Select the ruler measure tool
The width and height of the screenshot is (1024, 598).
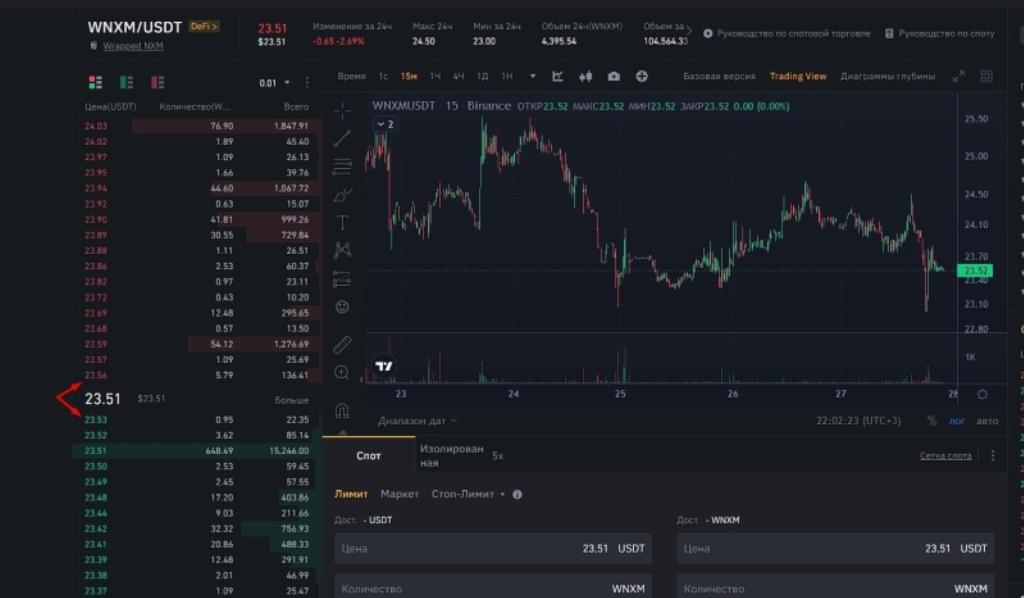click(x=342, y=344)
